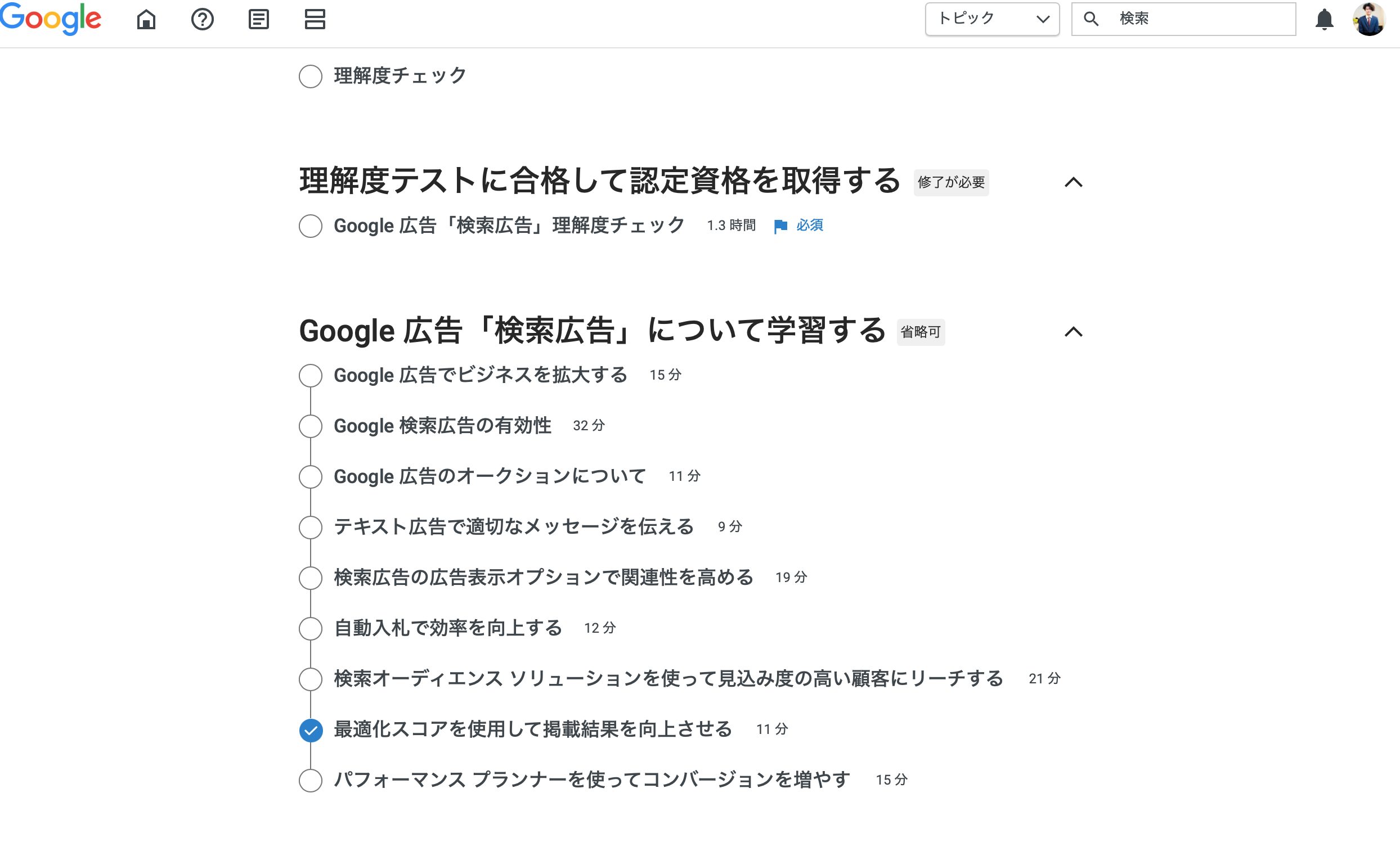Click the search magnifier icon
Screen dimensions: 1400x865
point(1091,19)
